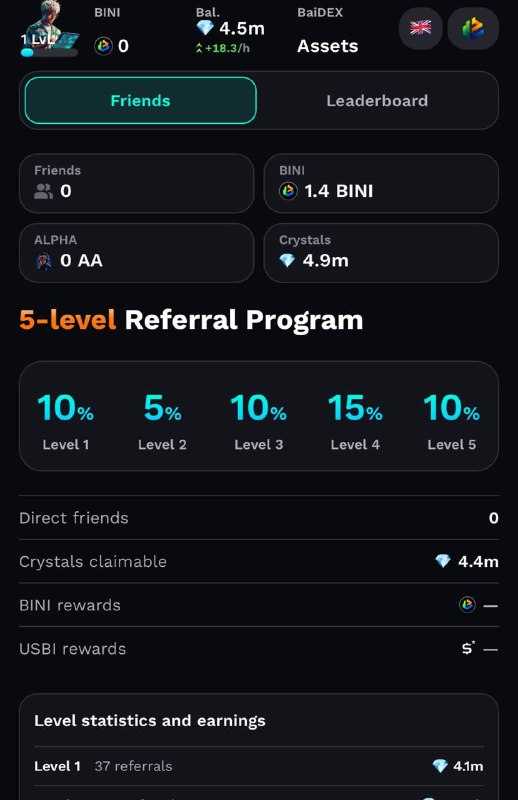Switch to the Friends tab
This screenshot has width=518, height=800.
(x=140, y=101)
